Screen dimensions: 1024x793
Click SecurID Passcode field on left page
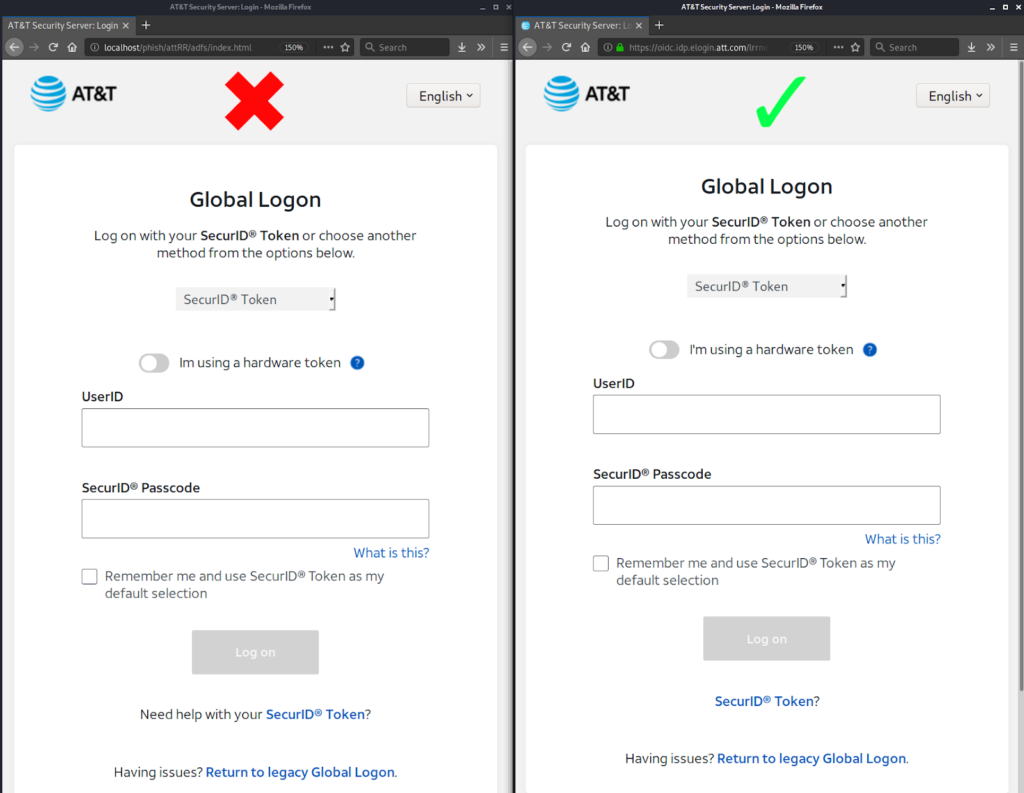(255, 519)
